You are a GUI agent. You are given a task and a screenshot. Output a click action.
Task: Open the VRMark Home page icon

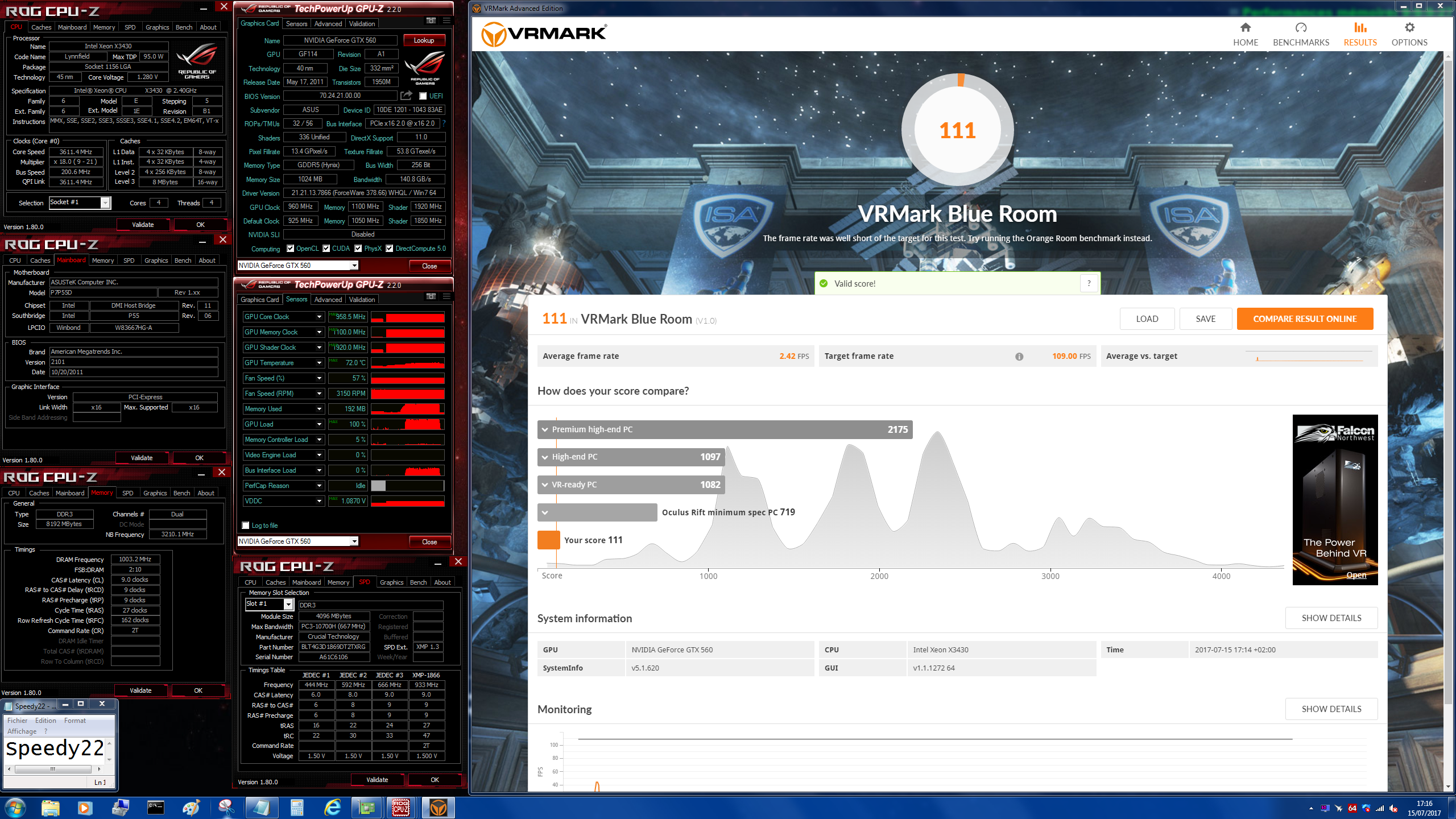1246,27
